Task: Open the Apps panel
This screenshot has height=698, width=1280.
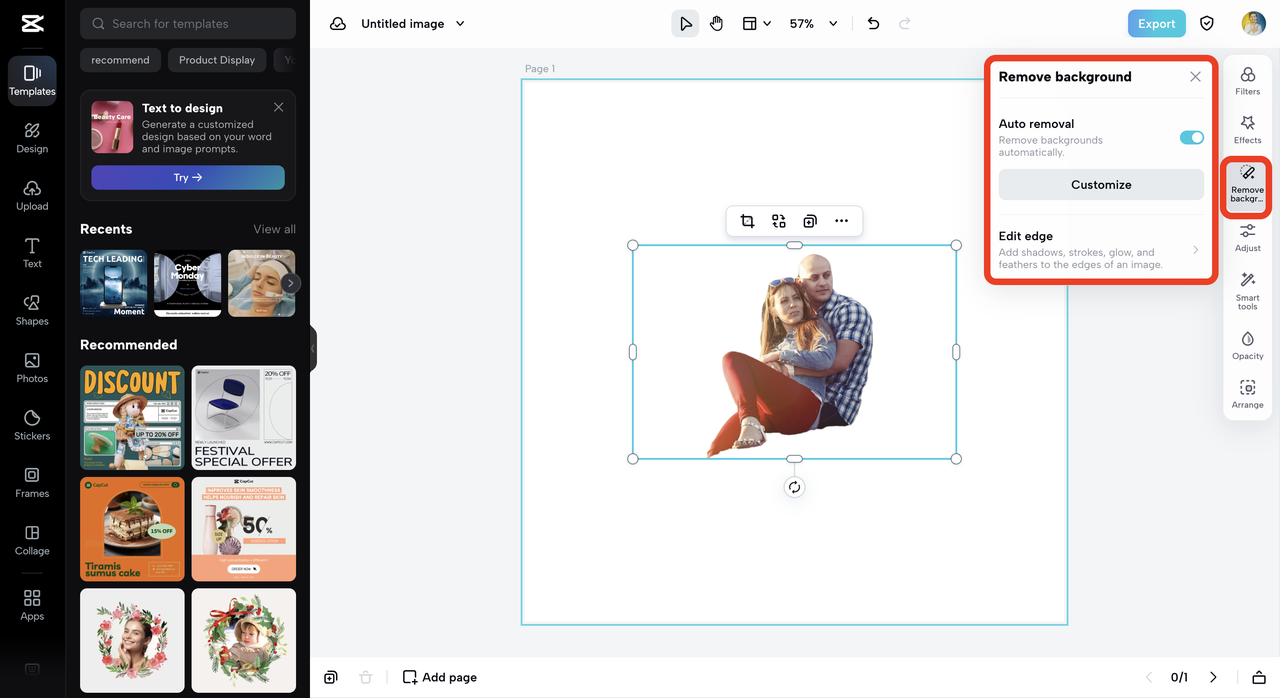Action: pos(32,605)
